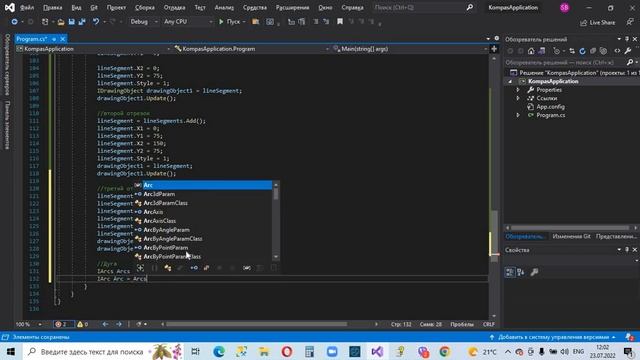Viewport: 640px width, 360px height.
Task: Click the Open File folder icon
Action: point(61,22)
